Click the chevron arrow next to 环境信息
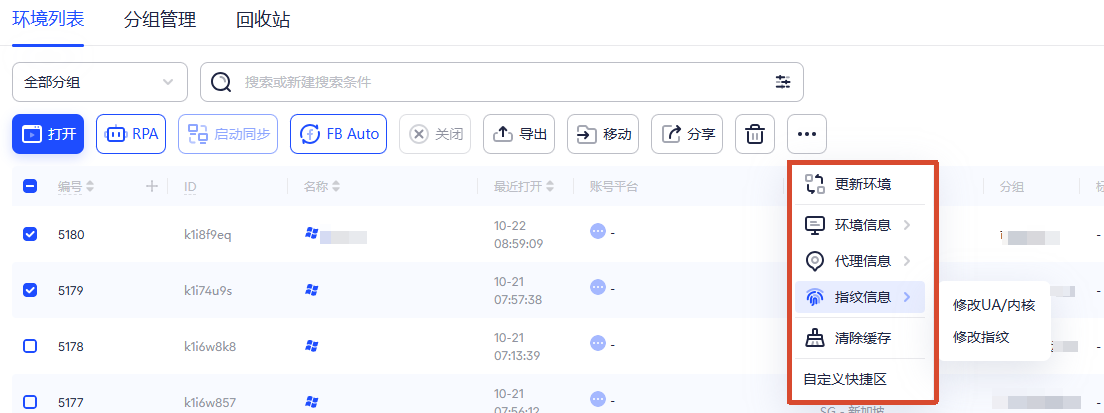1104x413 pixels. 907,225
